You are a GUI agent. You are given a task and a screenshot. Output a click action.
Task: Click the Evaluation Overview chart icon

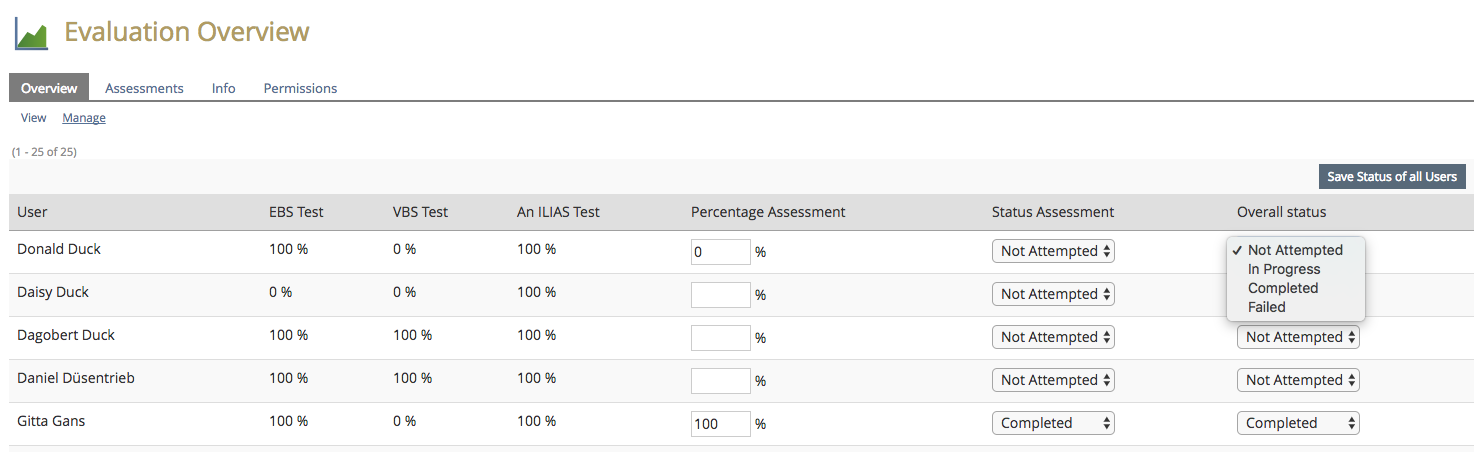31,33
